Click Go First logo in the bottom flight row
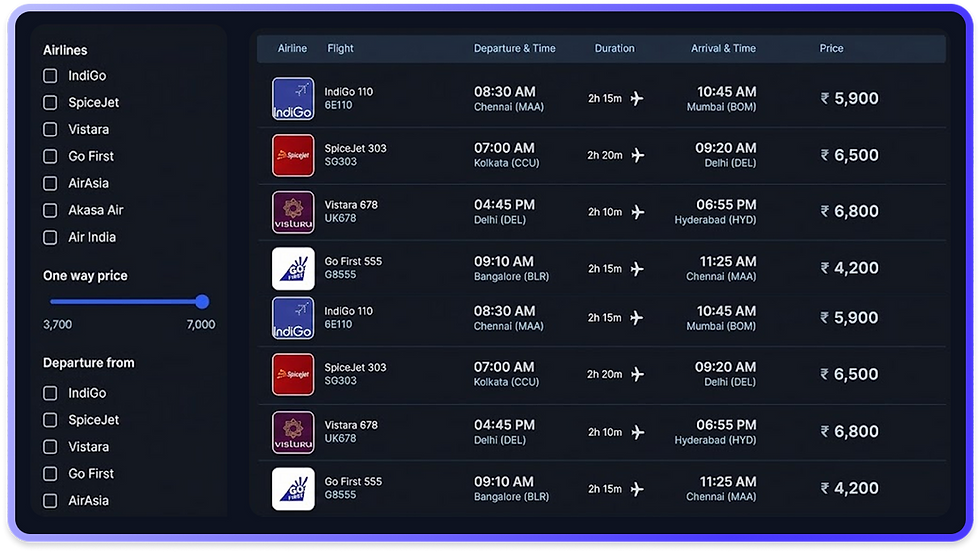 (293, 489)
